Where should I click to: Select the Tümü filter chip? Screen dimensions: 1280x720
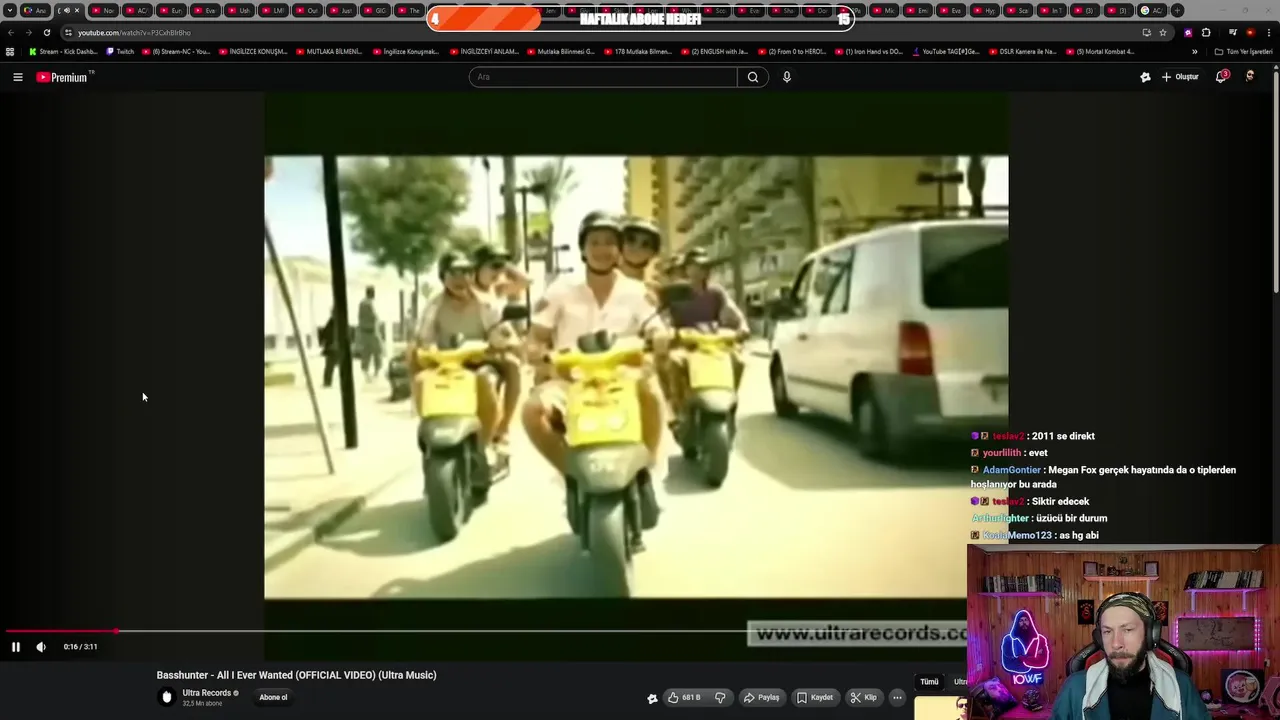point(929,682)
